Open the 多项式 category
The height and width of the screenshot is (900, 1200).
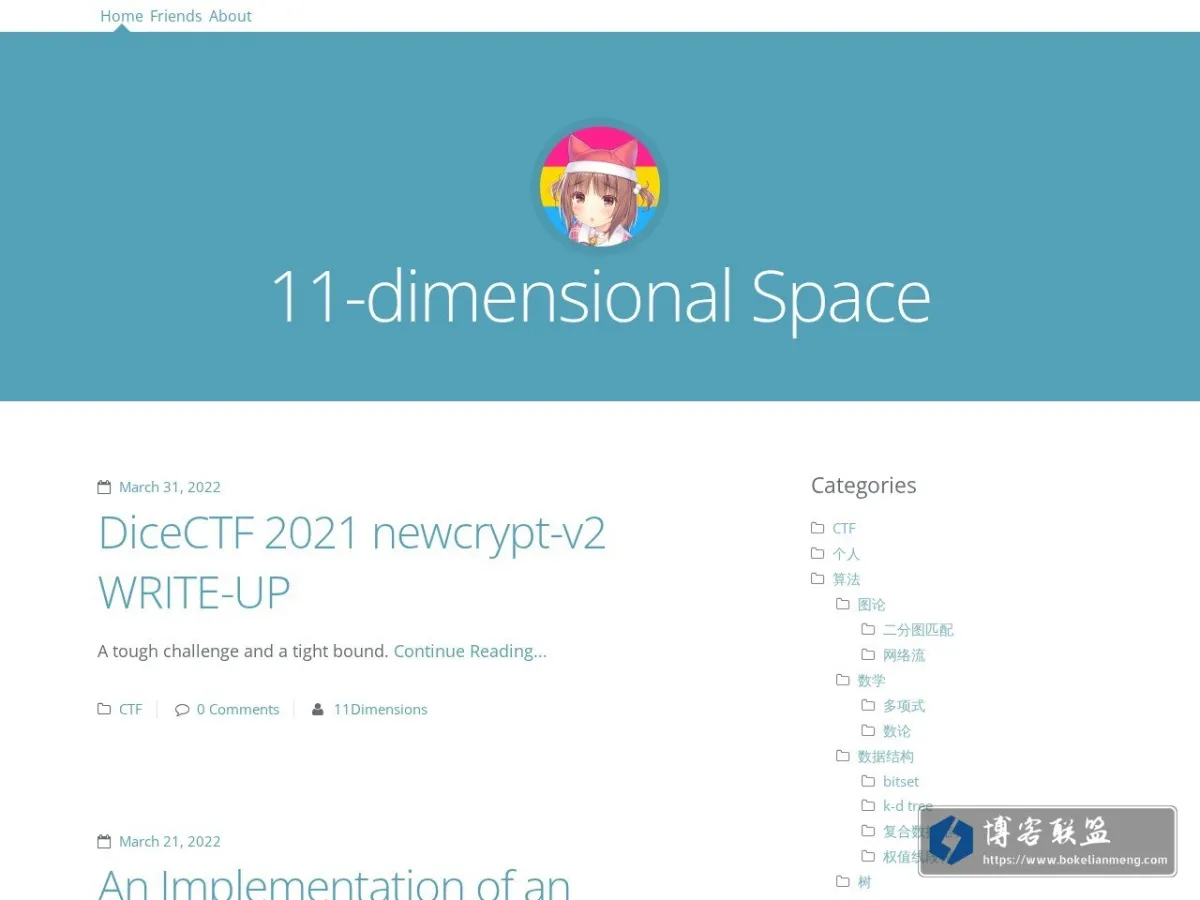(904, 706)
